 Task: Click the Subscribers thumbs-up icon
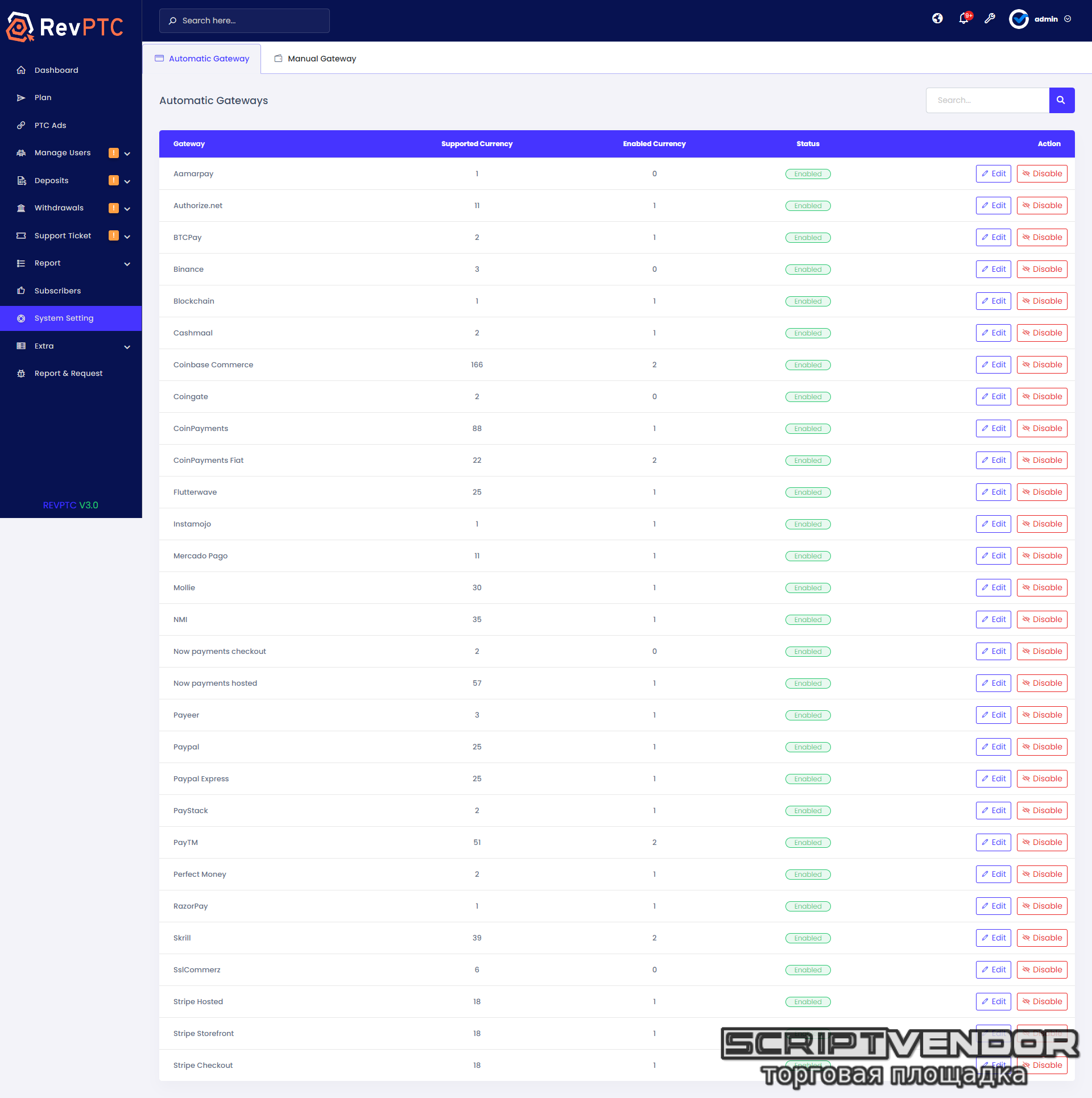pyautogui.click(x=21, y=291)
